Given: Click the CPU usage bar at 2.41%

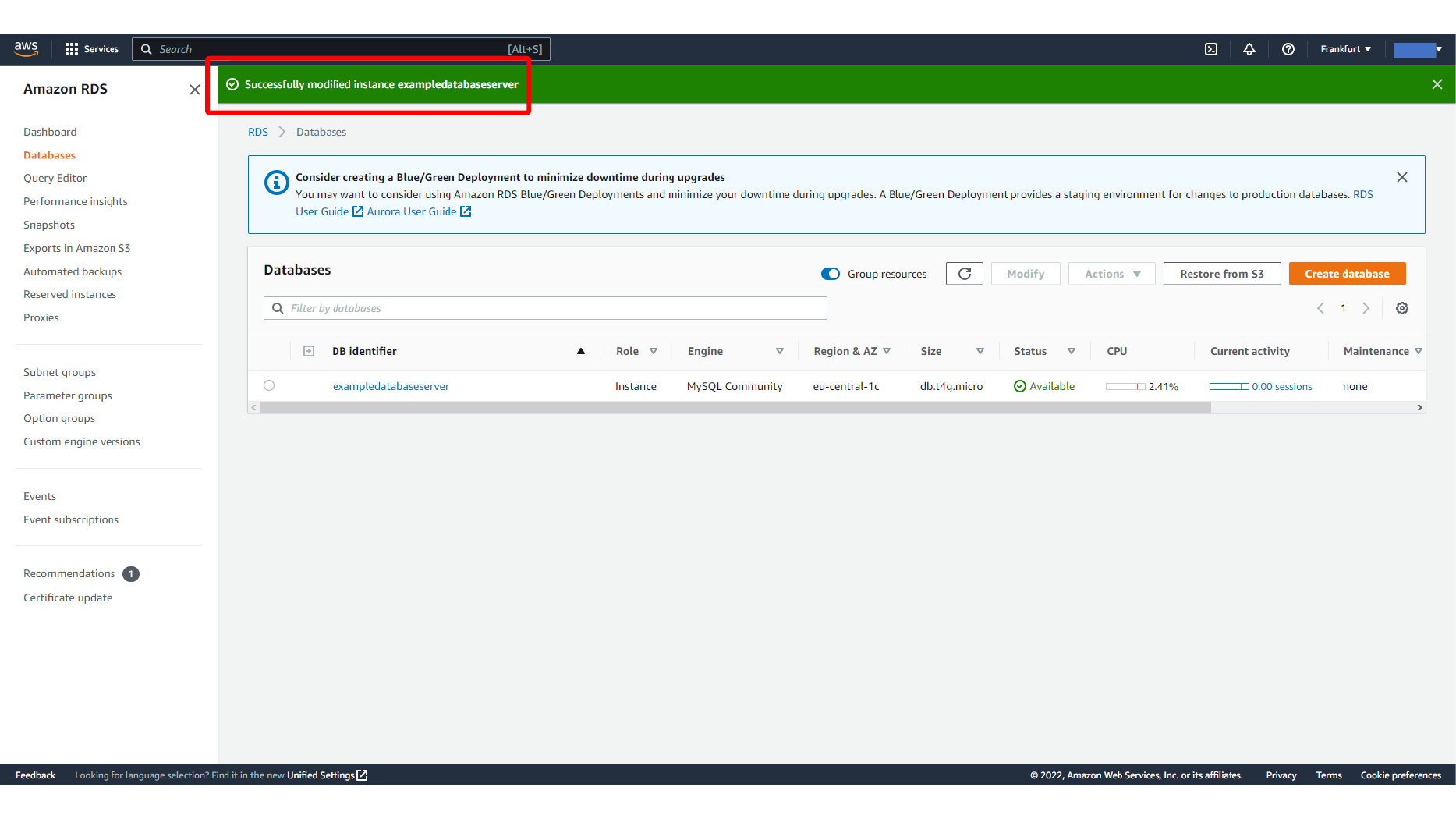Looking at the screenshot, I should tap(1125, 386).
